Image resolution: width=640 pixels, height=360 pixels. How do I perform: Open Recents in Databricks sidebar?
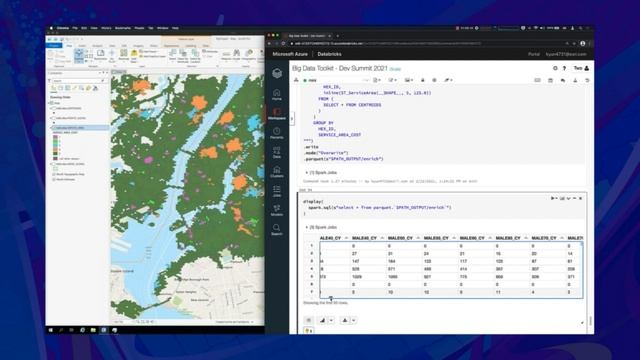coord(277,133)
